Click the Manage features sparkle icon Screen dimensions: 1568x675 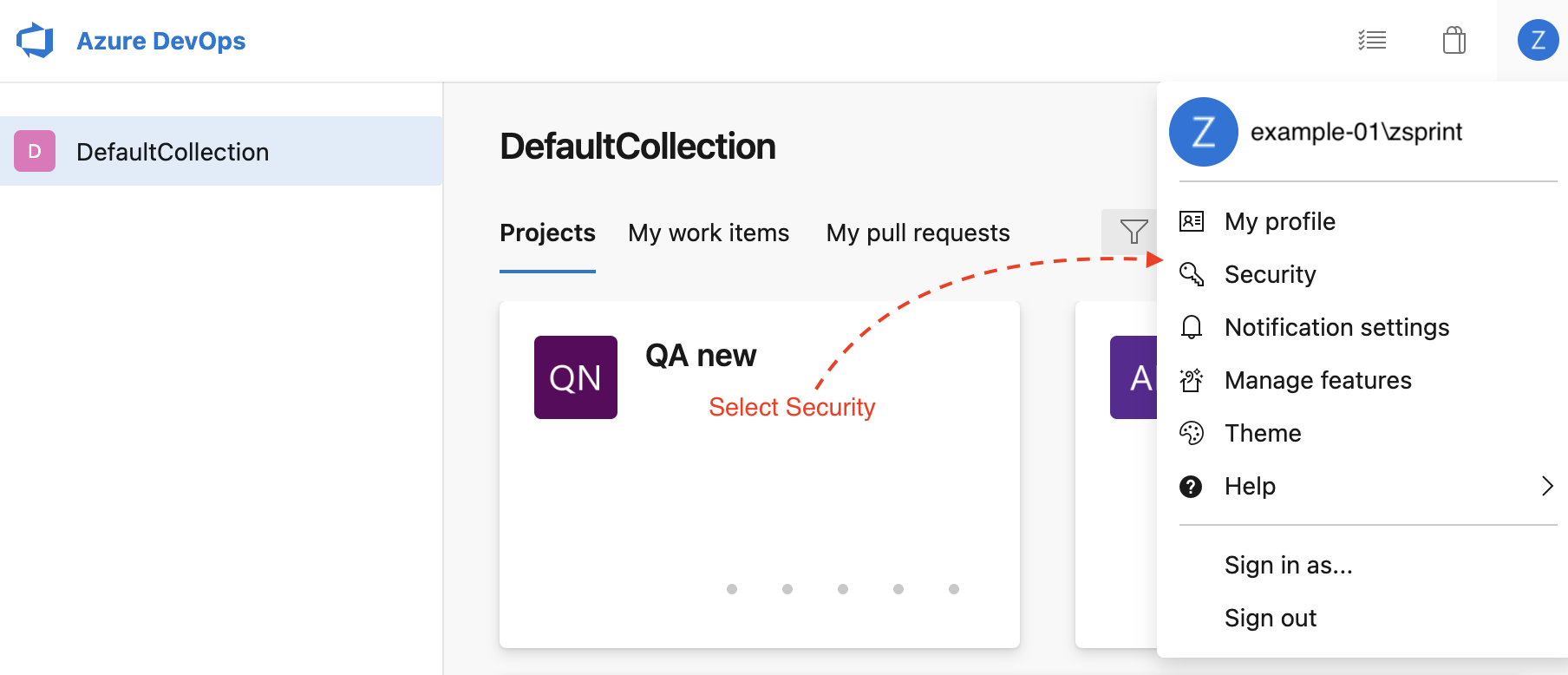1192,380
